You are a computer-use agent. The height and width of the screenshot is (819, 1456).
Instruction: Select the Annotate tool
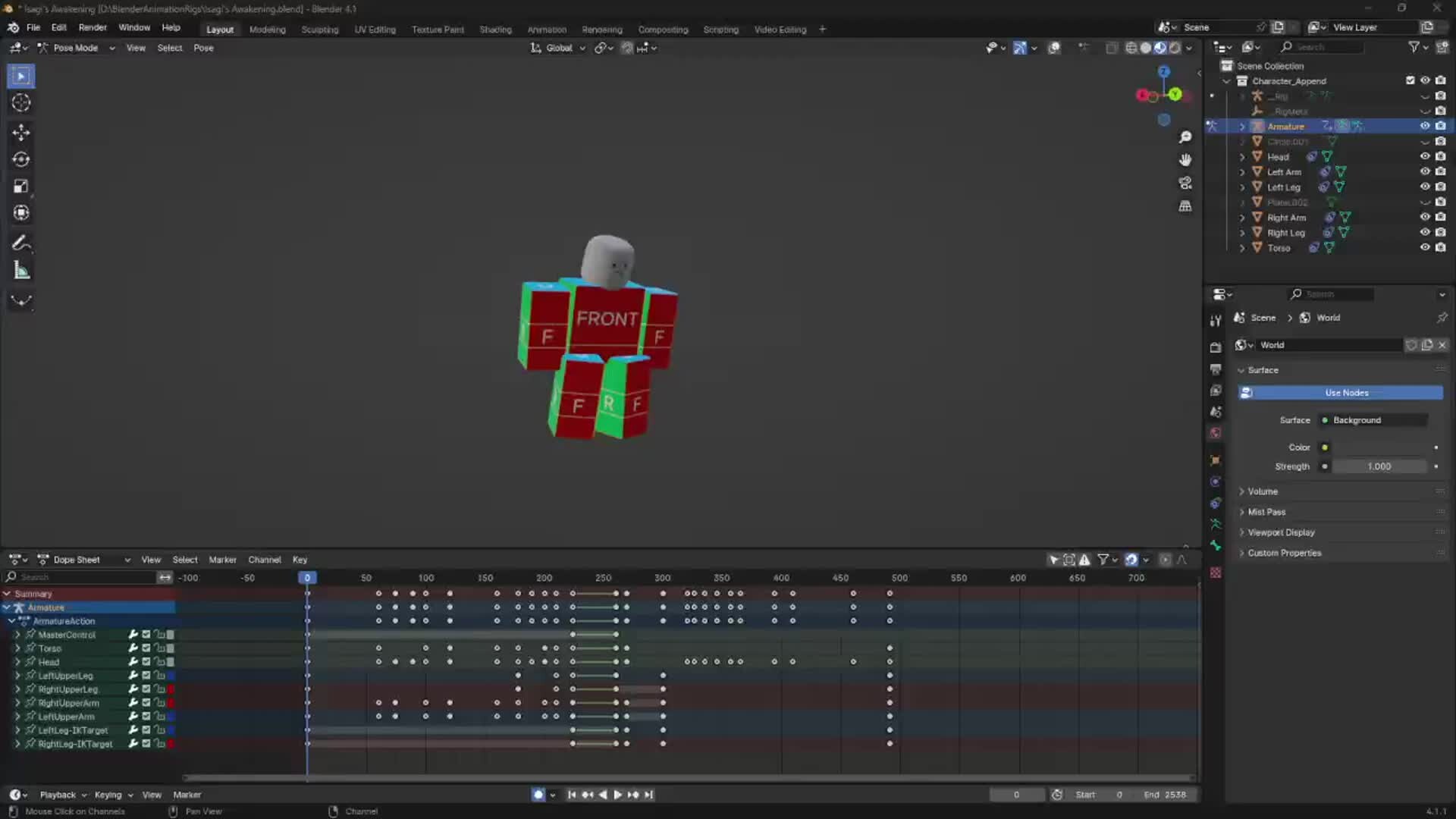click(x=20, y=243)
